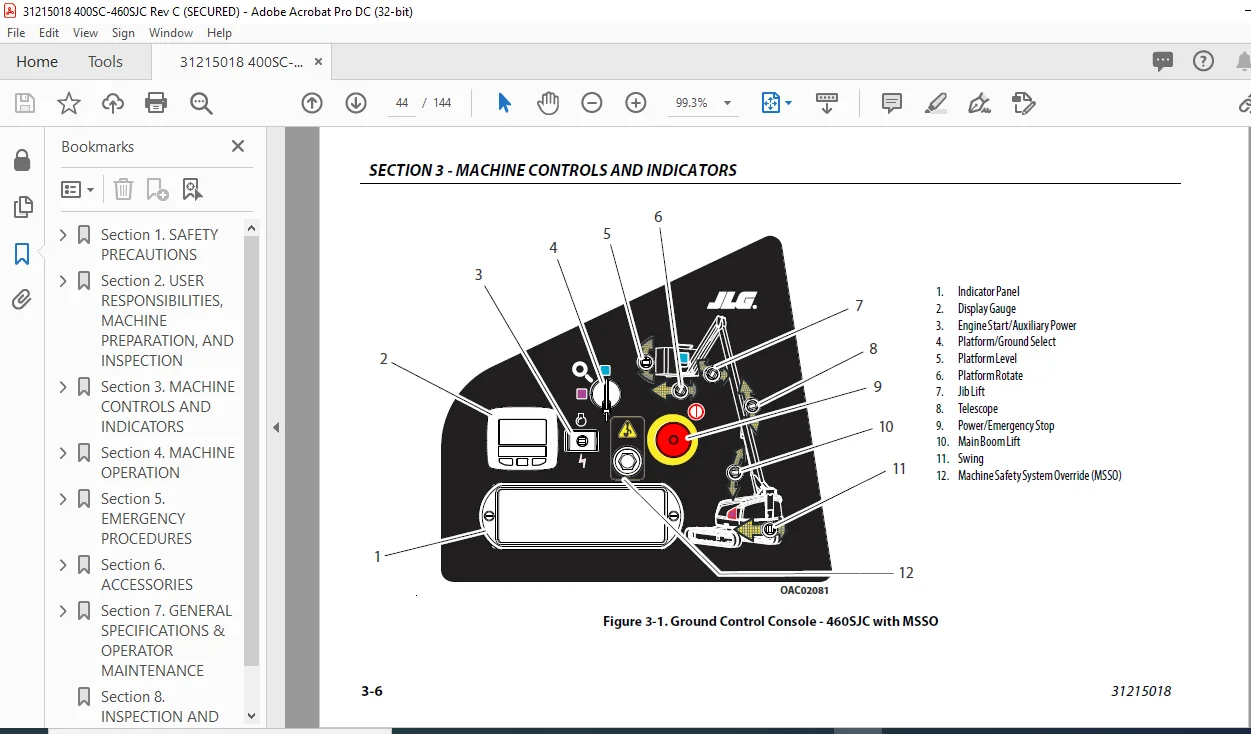Open bookmarks options menu dropdown
Viewport: 1251px width, 734px height.
[77, 189]
